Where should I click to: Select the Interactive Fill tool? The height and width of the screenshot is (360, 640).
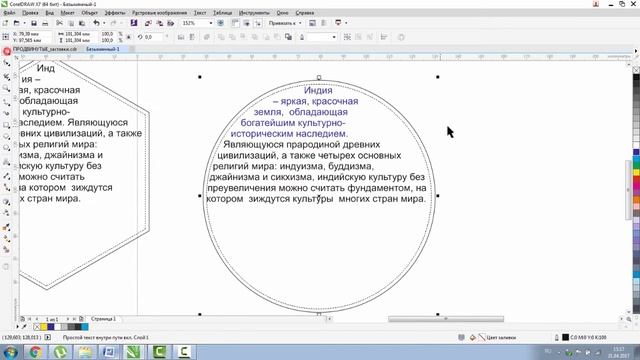[7, 239]
